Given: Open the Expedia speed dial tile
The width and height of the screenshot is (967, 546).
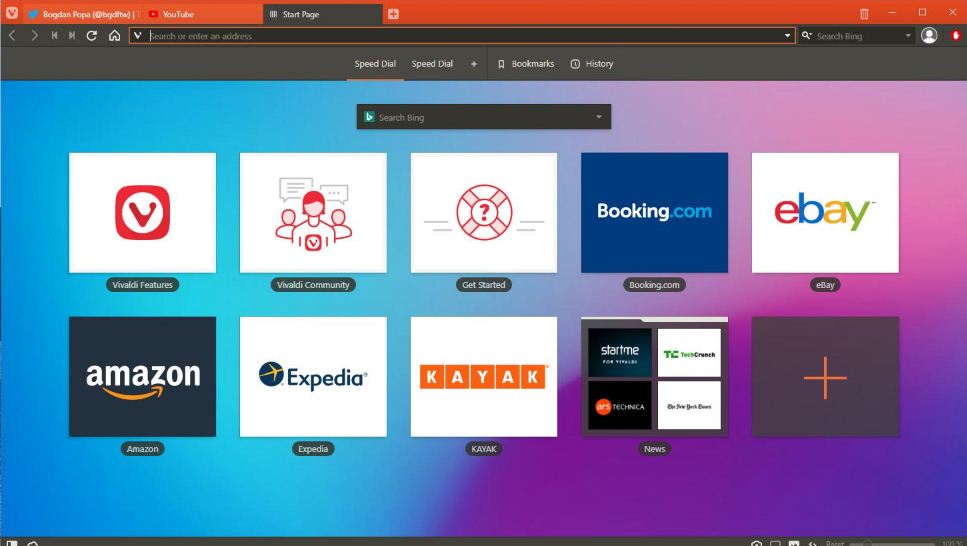Looking at the screenshot, I should pos(313,377).
